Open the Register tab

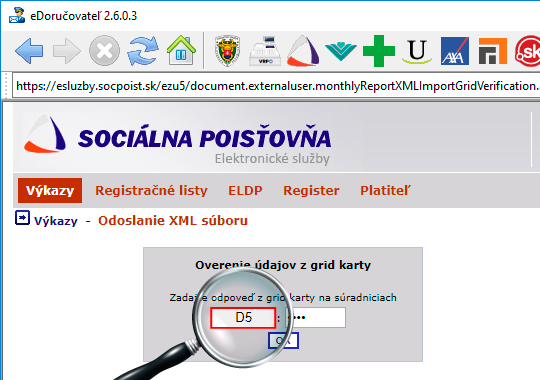311,191
